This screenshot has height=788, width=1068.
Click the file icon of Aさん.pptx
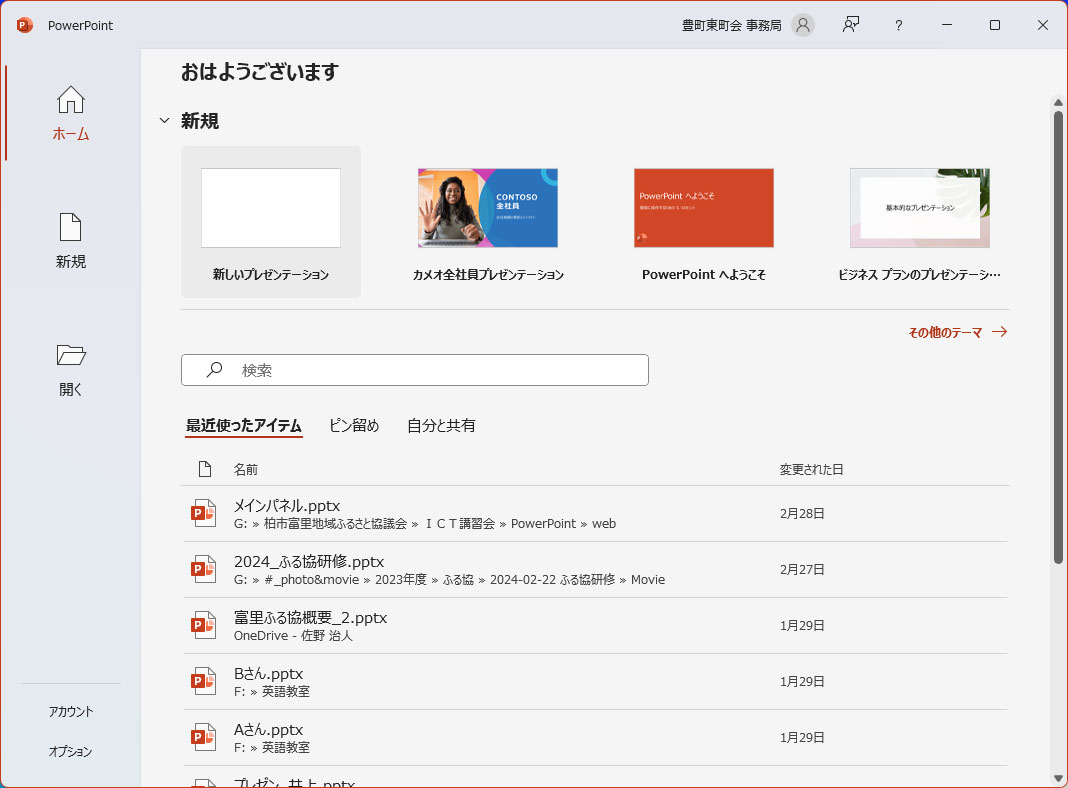pos(204,737)
